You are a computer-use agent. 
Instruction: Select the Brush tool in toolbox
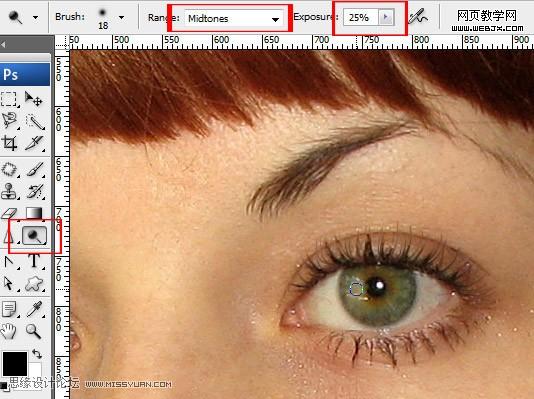(35, 169)
